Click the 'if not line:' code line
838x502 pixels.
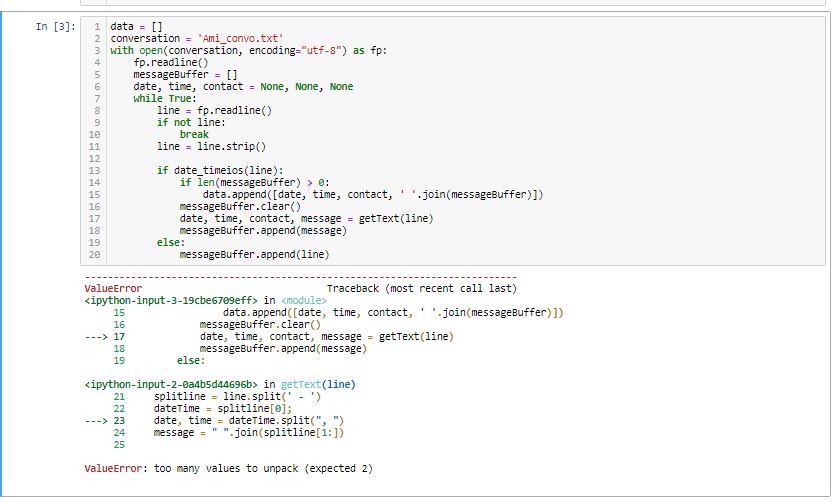191,122
